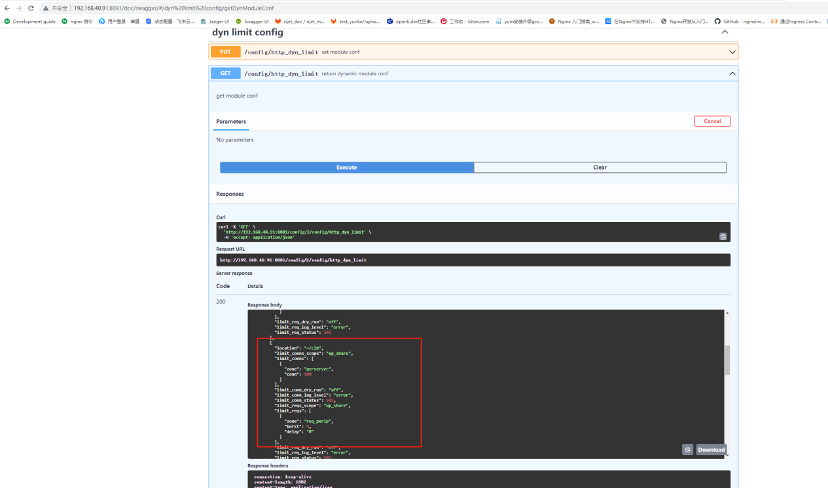Open the Jaeger UI bookmark
Image resolution: width=828 pixels, height=488 pixels.
click(215, 21)
